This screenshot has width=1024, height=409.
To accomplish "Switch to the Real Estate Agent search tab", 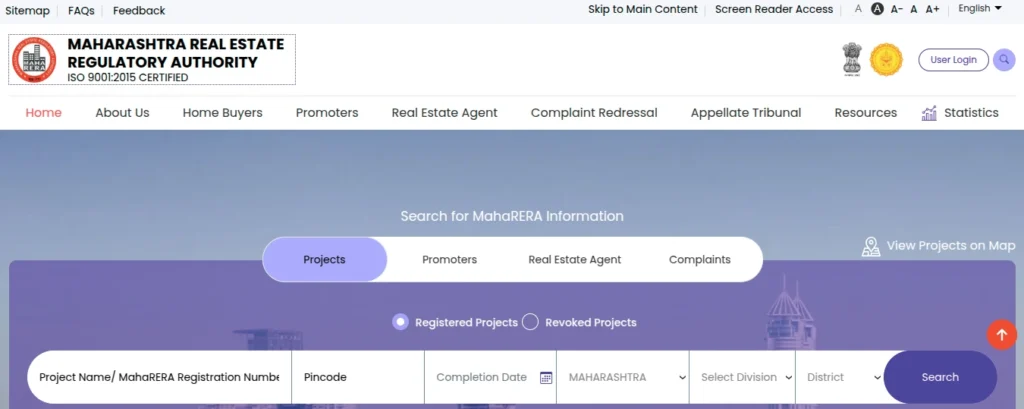I will coord(575,259).
